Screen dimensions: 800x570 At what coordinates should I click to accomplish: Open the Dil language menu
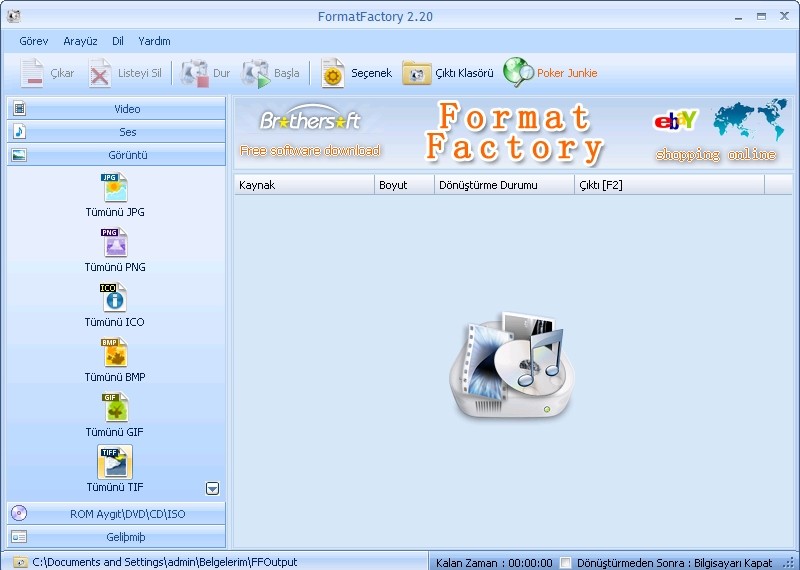[118, 41]
